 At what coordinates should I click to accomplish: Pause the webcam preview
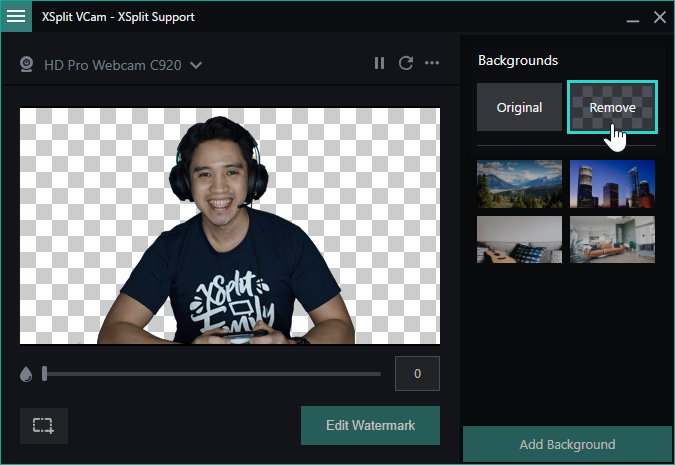pyautogui.click(x=379, y=63)
